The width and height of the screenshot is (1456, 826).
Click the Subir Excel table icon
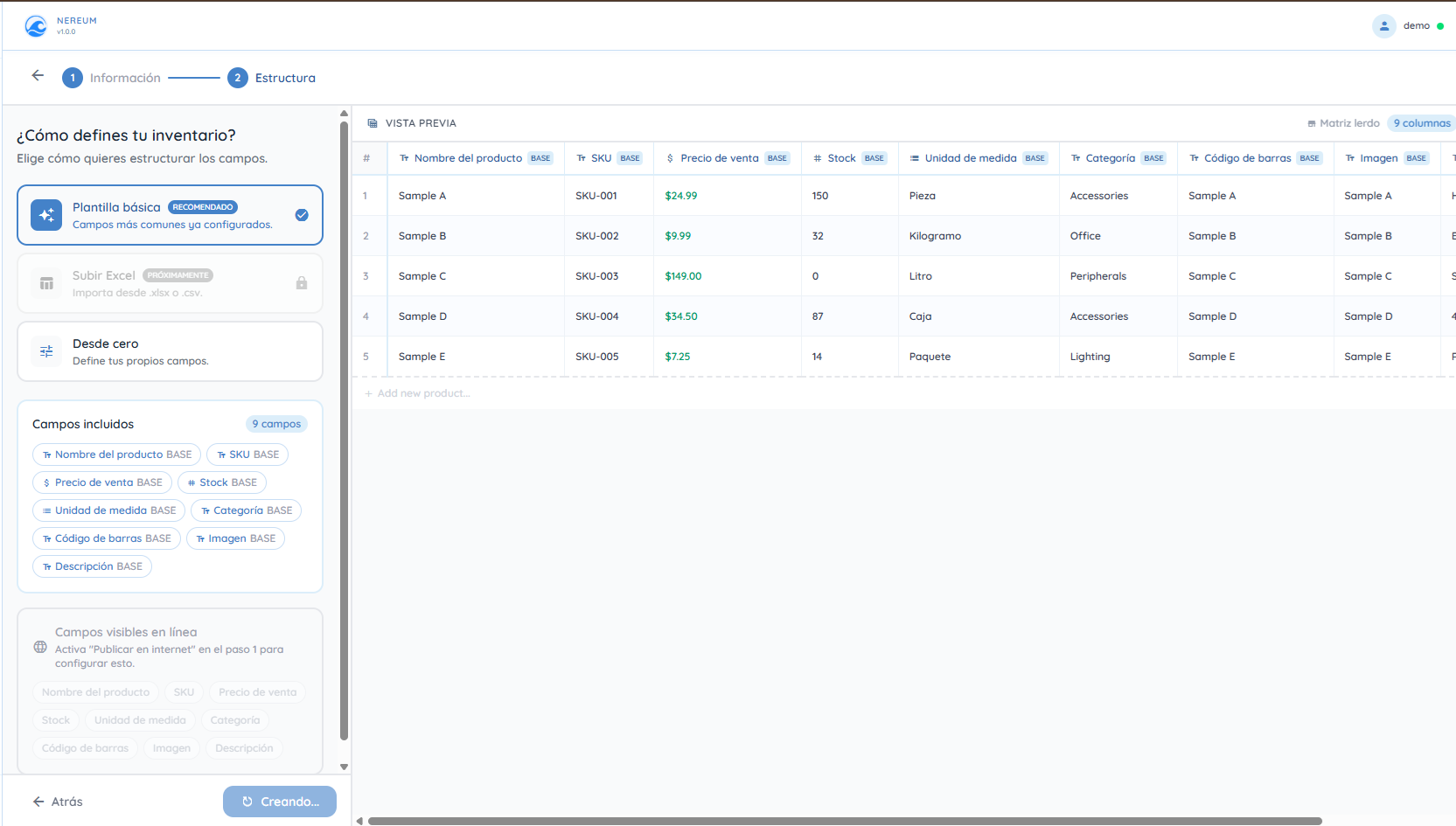click(x=46, y=283)
